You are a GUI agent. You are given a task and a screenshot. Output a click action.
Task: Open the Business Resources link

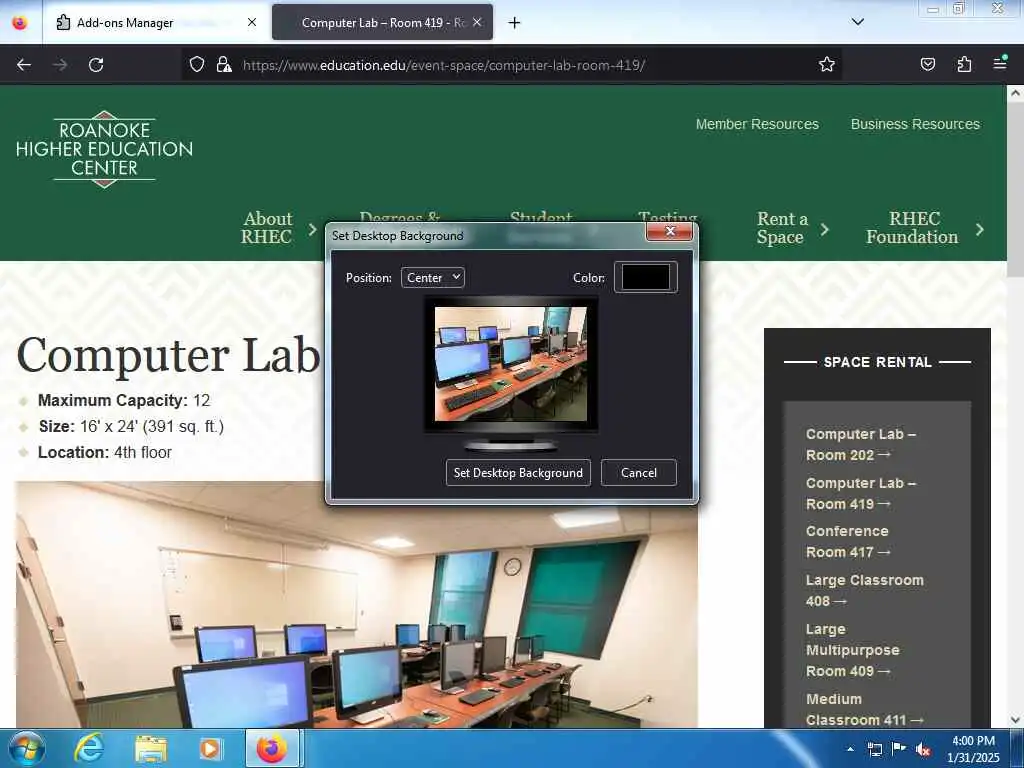point(915,124)
